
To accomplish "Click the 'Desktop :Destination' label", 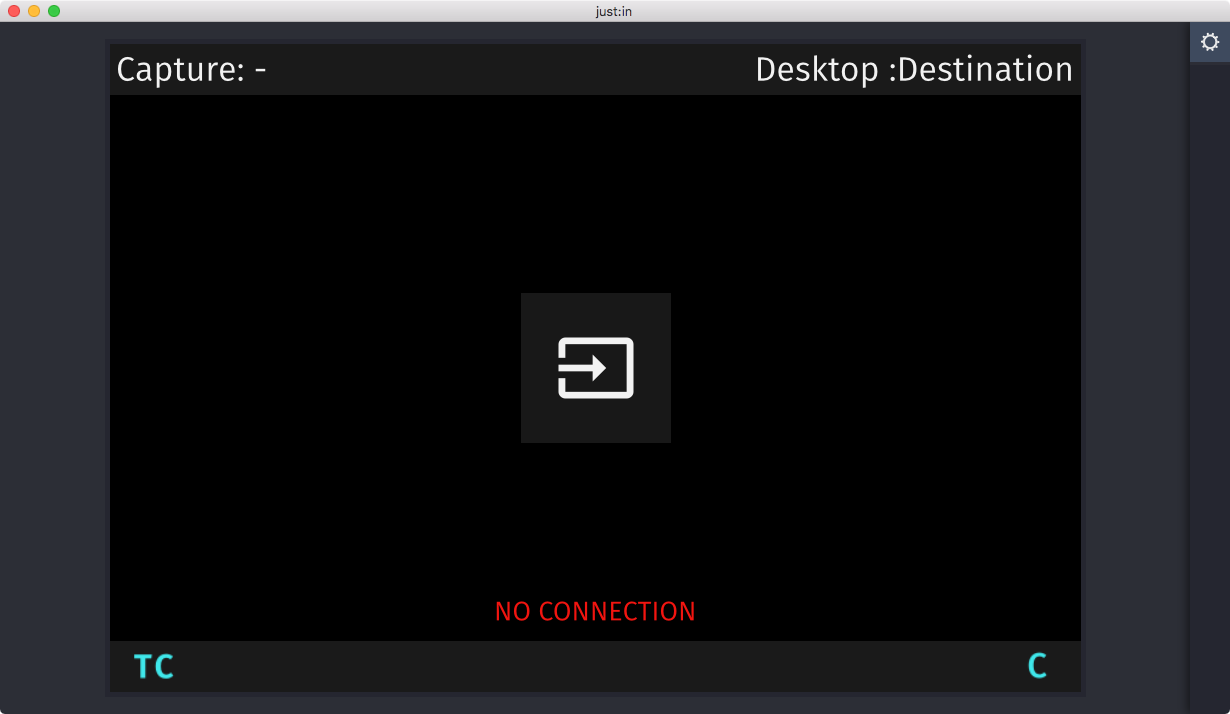I will click(914, 70).
